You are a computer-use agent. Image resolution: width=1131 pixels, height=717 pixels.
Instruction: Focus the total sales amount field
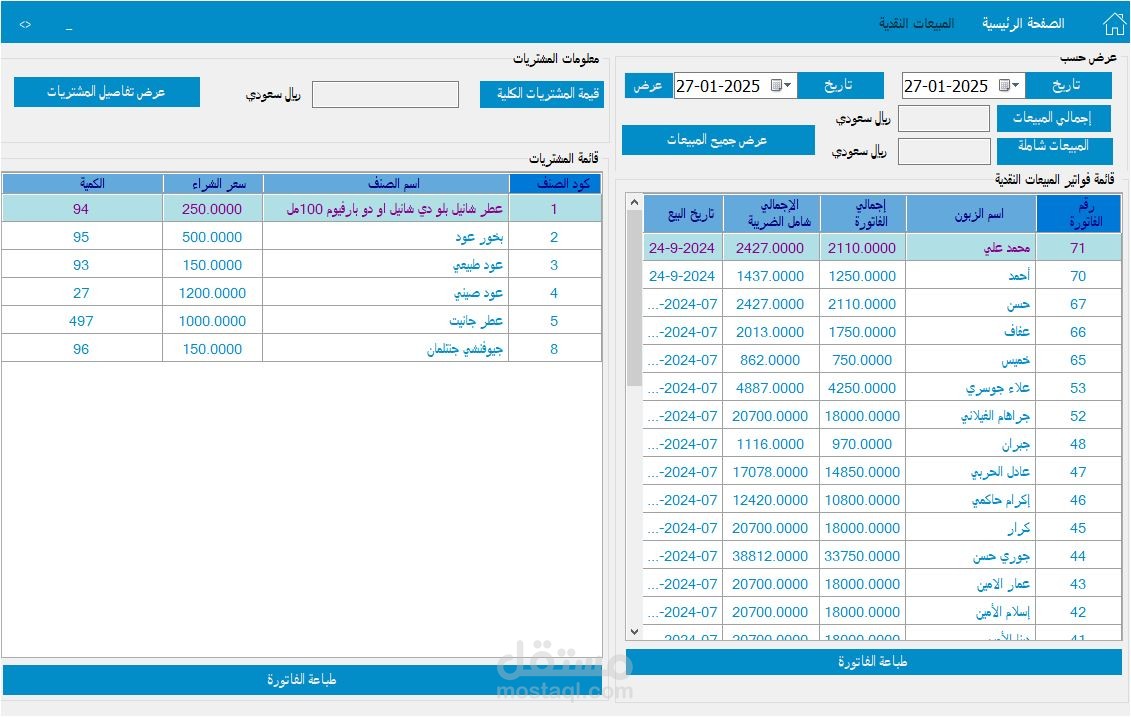pos(943,119)
